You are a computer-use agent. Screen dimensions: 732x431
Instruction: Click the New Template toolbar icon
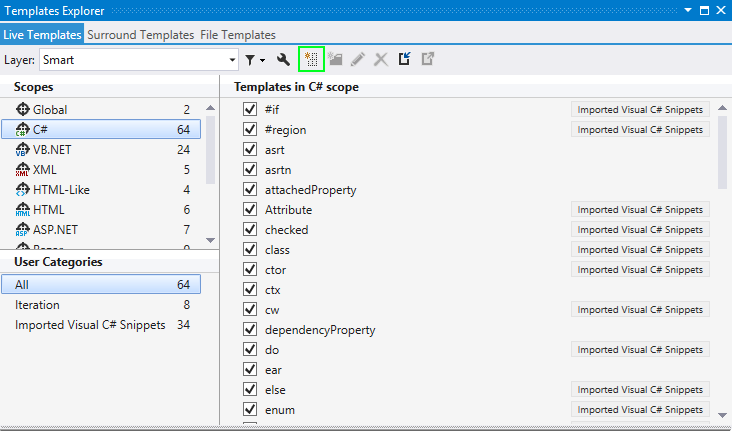coord(311,60)
